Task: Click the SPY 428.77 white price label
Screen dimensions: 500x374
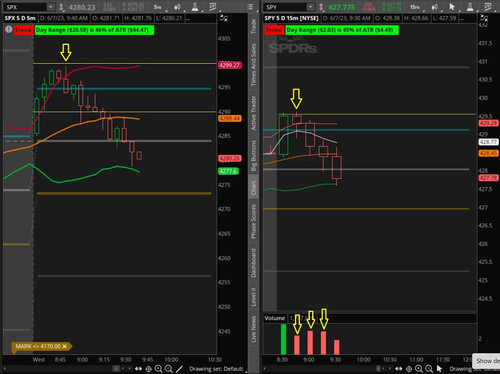Action: tap(489, 142)
